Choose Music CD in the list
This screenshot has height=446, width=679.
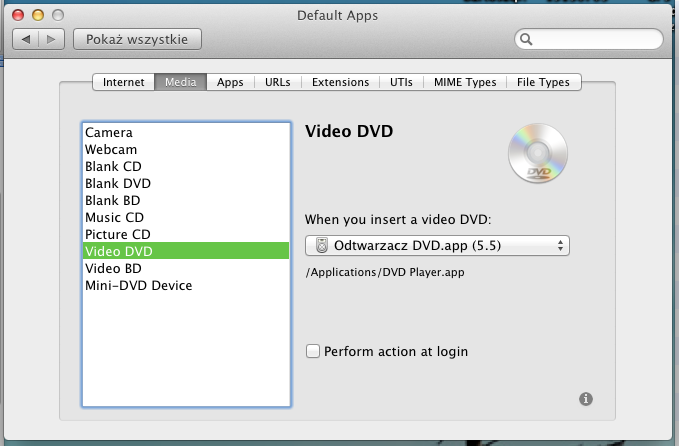coord(114,217)
